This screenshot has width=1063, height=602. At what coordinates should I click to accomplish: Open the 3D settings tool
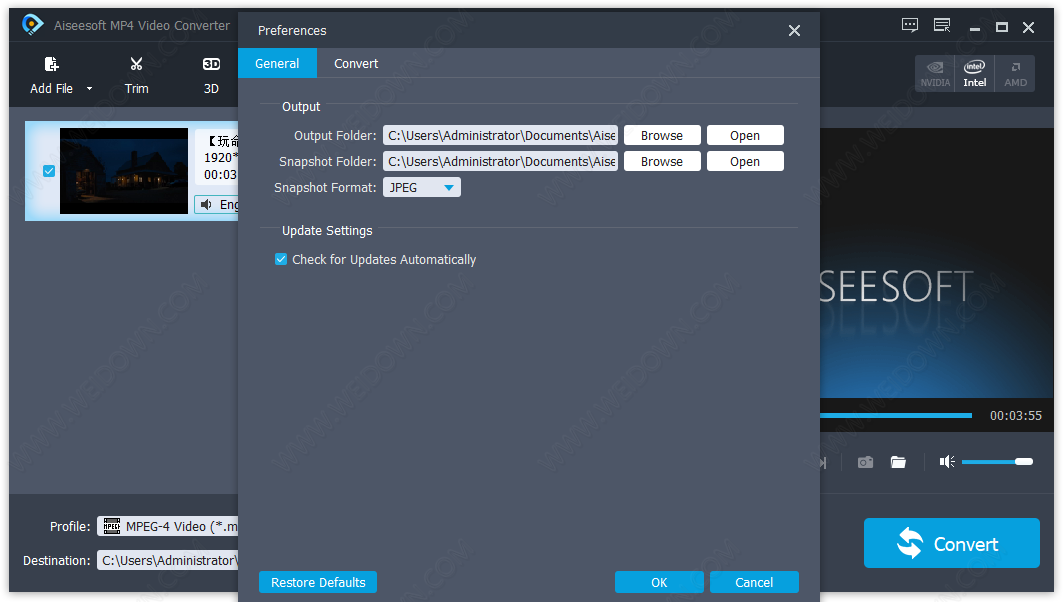[211, 65]
